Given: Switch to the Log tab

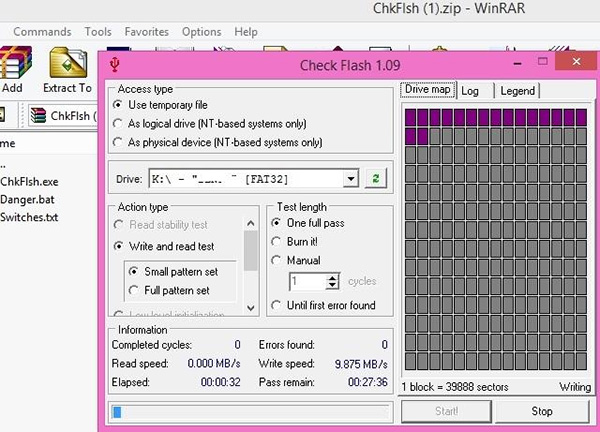Looking at the screenshot, I should (470, 91).
